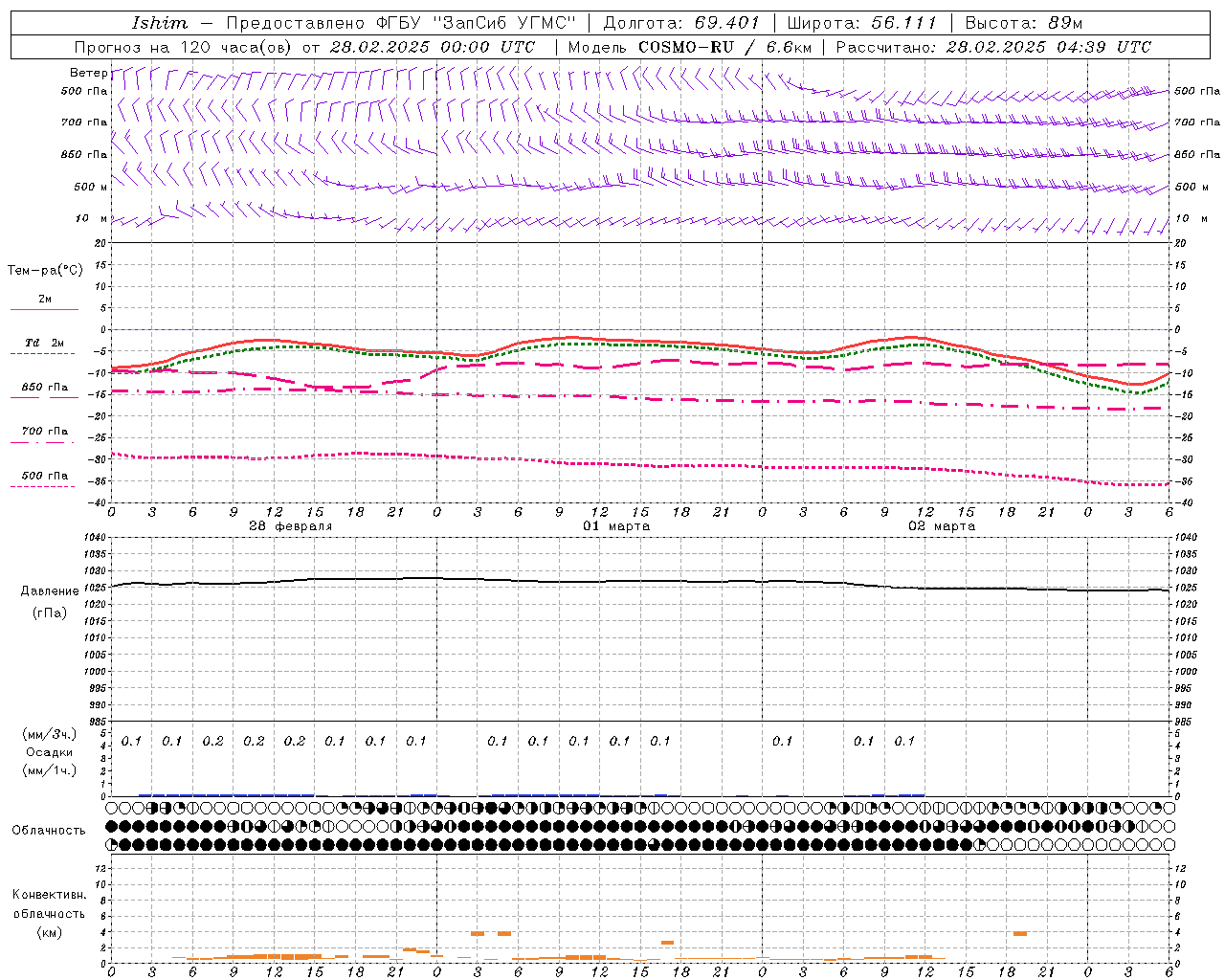
Task: Click the Td 2м dew point legend entry
Action: tap(44, 343)
